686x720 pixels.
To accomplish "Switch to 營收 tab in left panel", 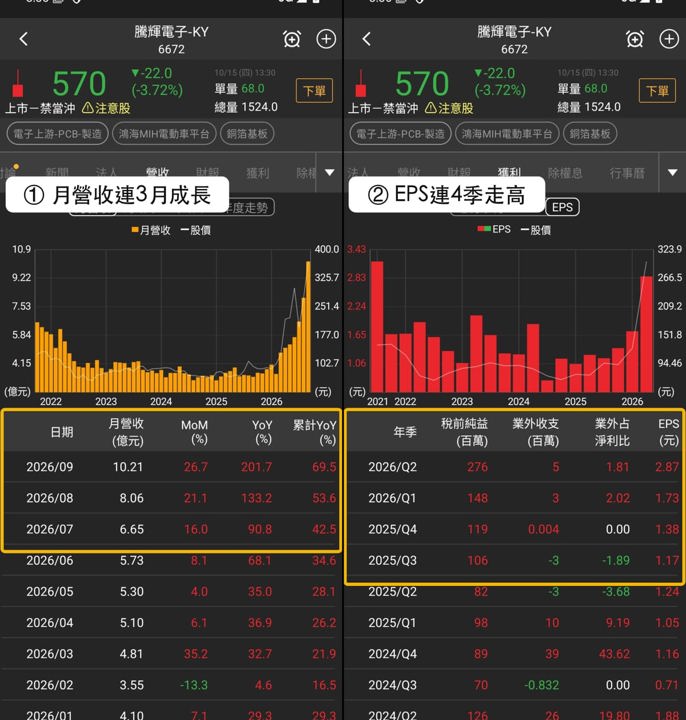I will click(x=157, y=172).
